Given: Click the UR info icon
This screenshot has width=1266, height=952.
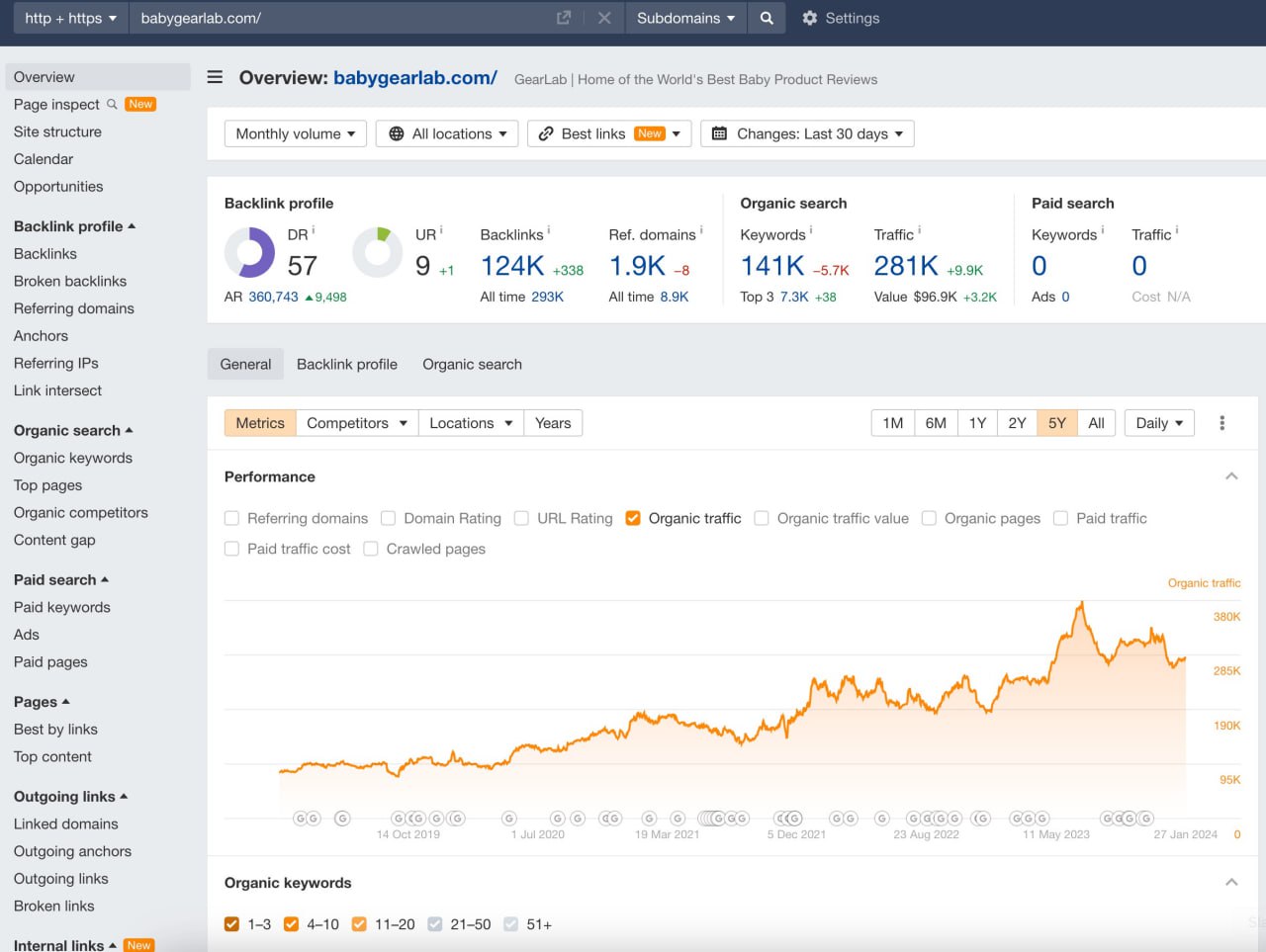Looking at the screenshot, I should (441, 230).
